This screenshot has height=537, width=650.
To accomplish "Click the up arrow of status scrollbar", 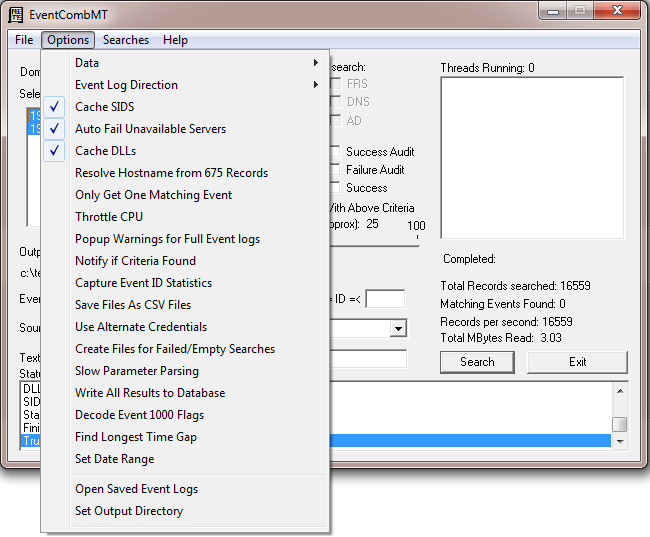I will tap(620, 391).
